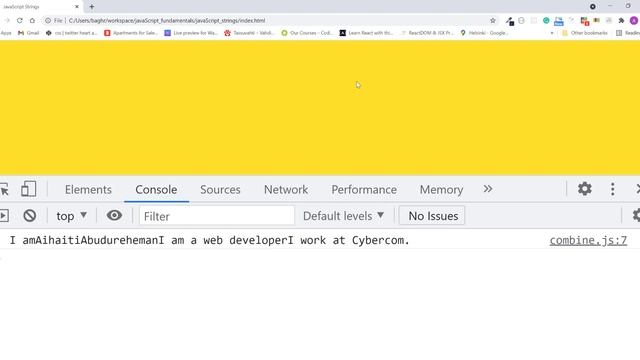Click the console log output text
Screen dimensions: 640x360
pos(209,240)
